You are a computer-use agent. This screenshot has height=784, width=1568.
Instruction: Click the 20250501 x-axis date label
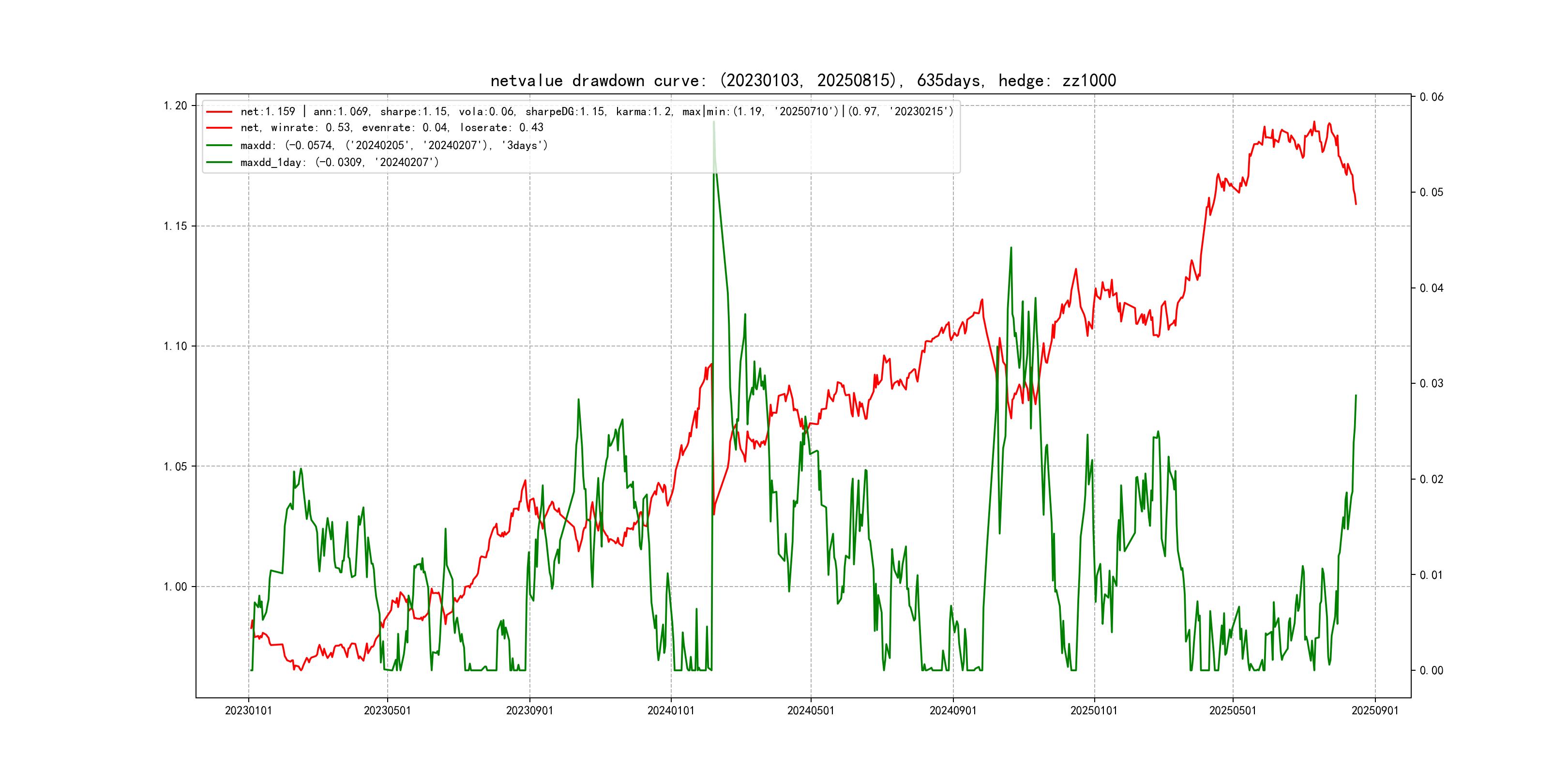tap(1233, 710)
